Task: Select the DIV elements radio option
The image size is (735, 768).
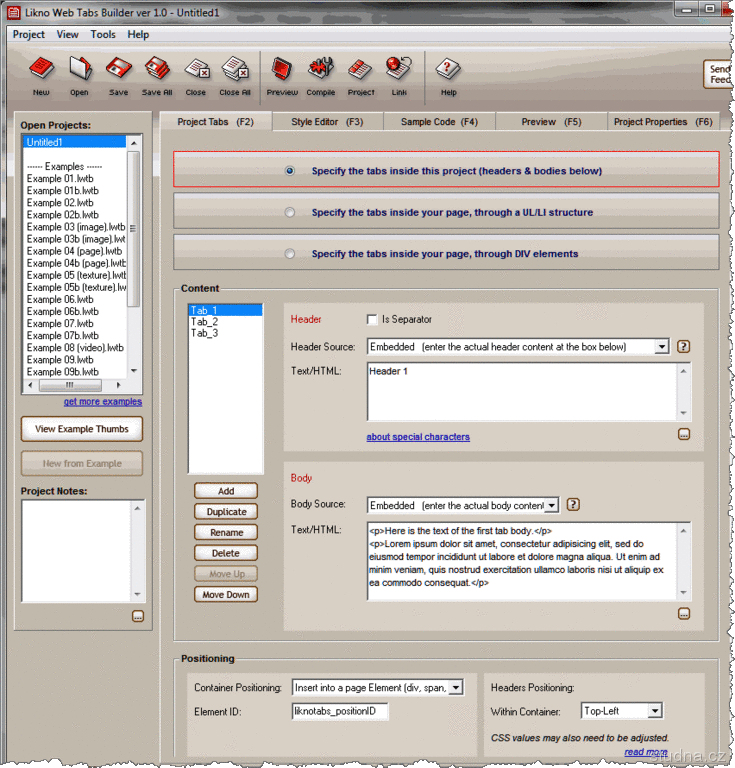Action: 290,254
